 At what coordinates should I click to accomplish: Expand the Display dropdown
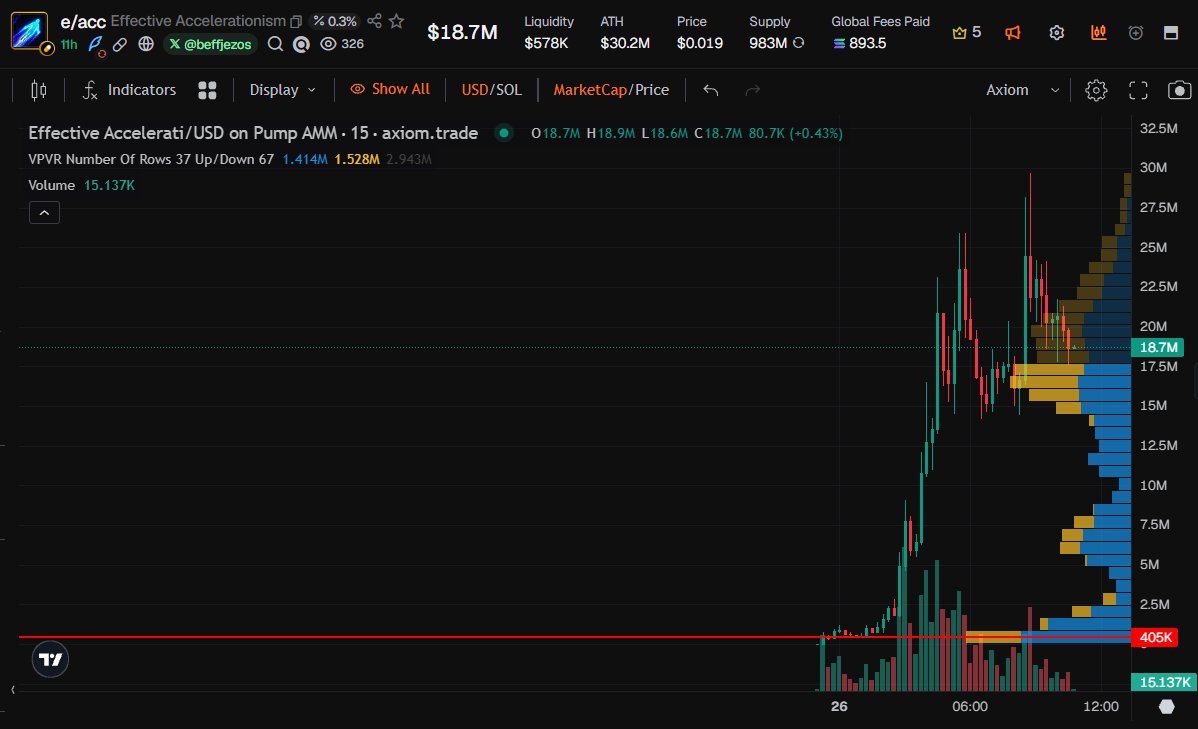click(x=282, y=90)
